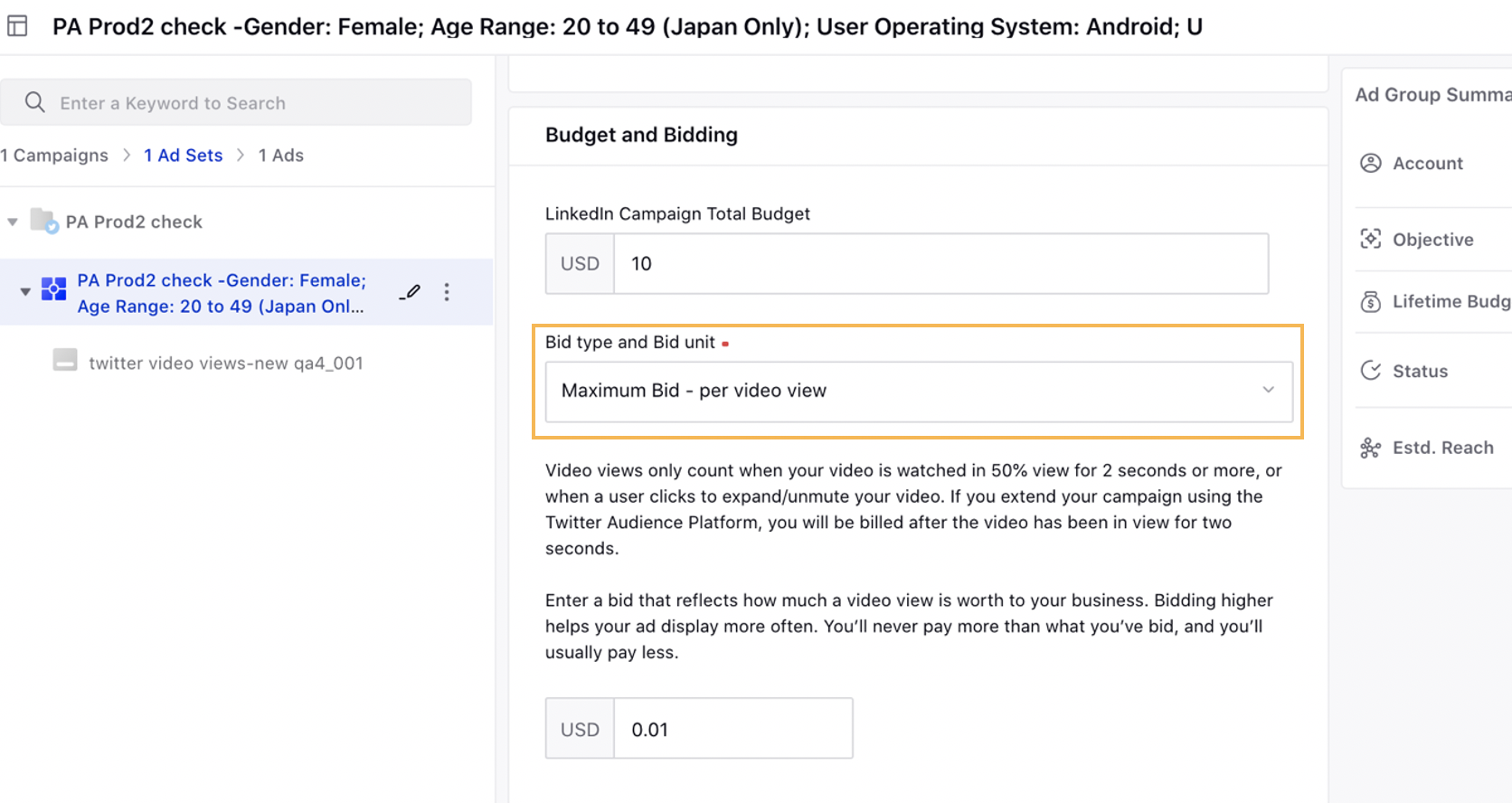This screenshot has width=1512, height=803.
Task: Click the Status circular icon
Action: coord(1371,371)
